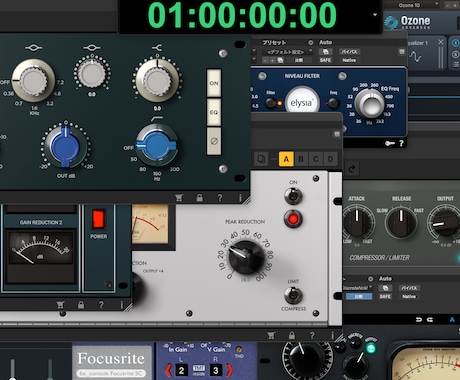Image resolution: width=460 pixels, height=380 pixels.
Task: Click the phase invert button on the EQ
Action: pos(214,142)
